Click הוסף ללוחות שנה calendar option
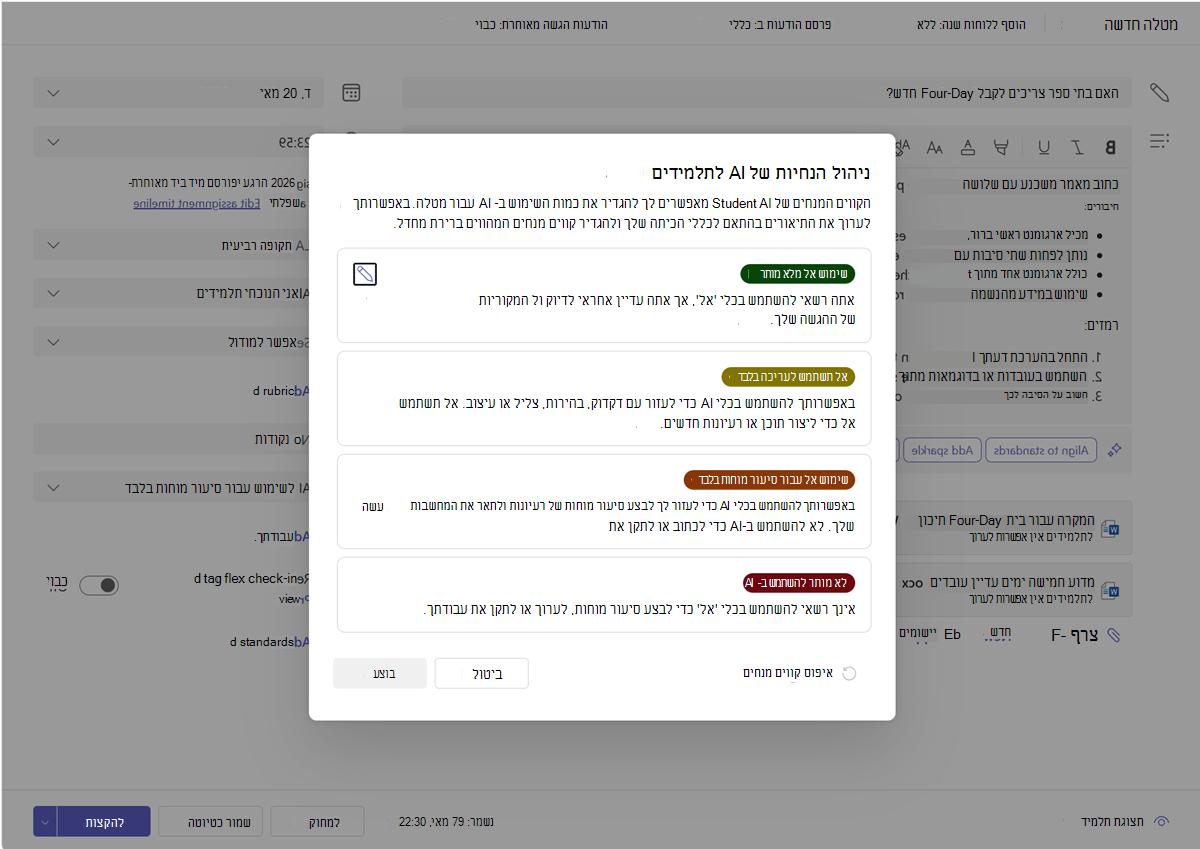 point(971,23)
